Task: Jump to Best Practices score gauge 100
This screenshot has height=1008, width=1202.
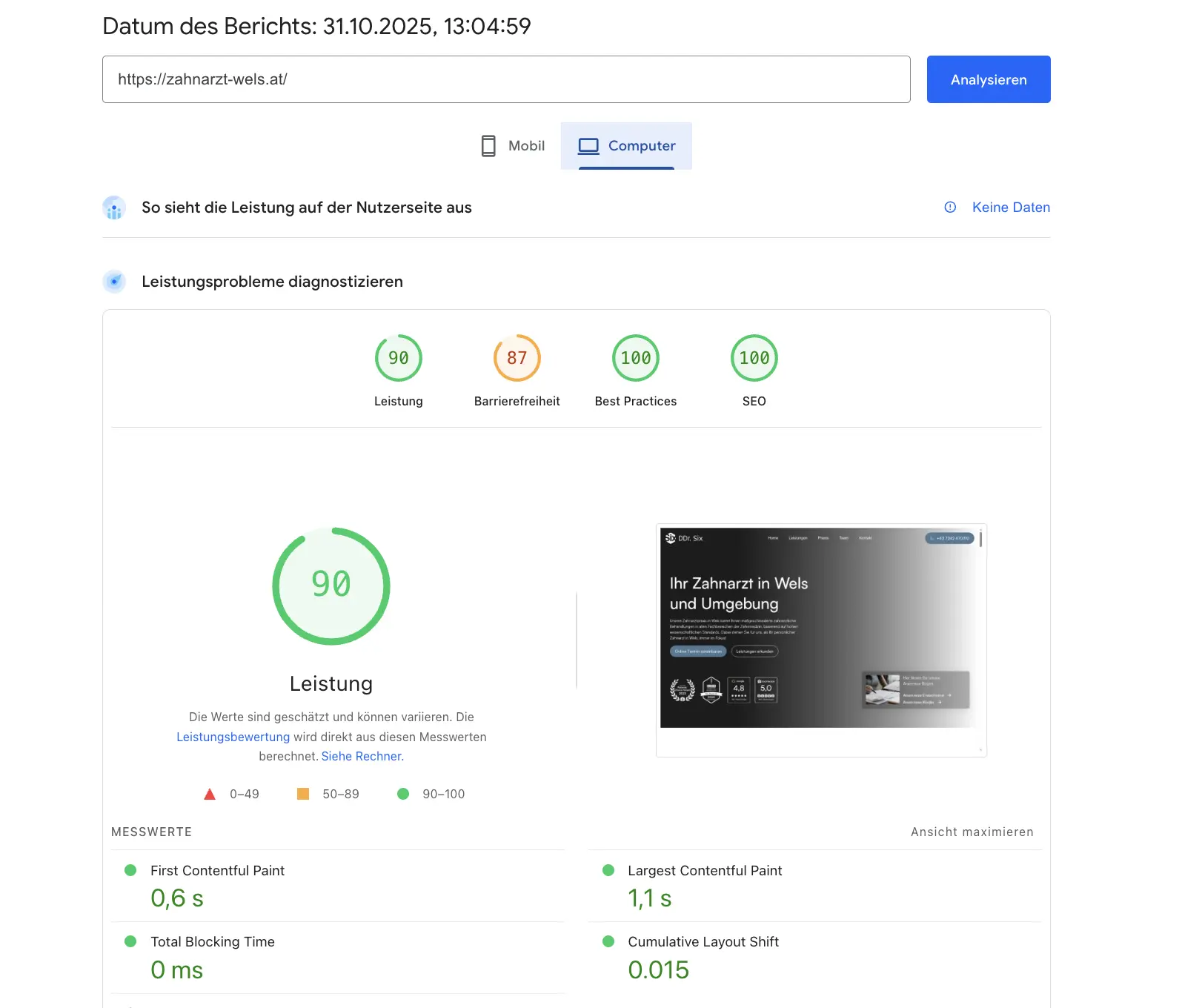Action: [x=636, y=358]
